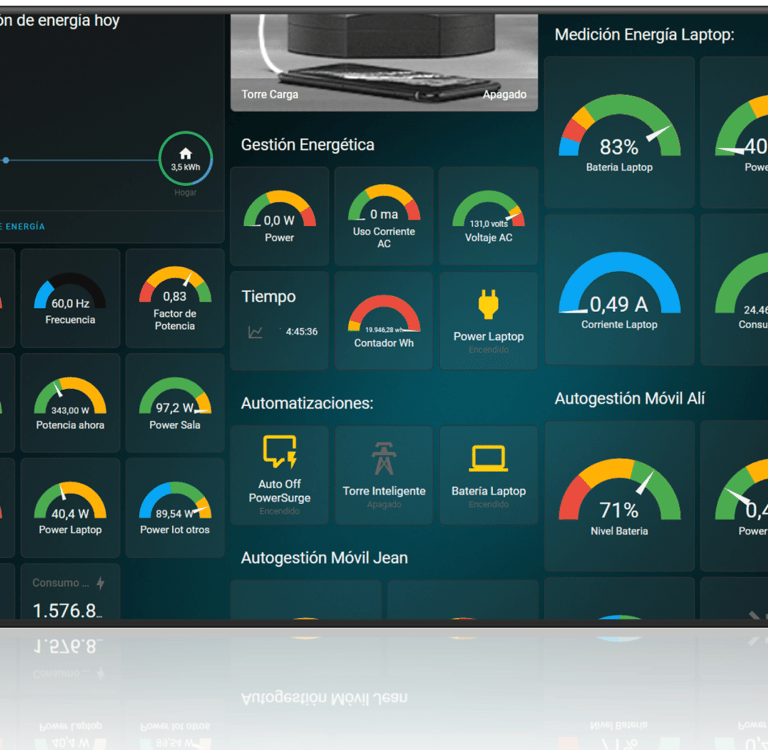The width and height of the screenshot is (768, 750).
Task: Click the Consumo 1.576.8 value
Action: 67,610
